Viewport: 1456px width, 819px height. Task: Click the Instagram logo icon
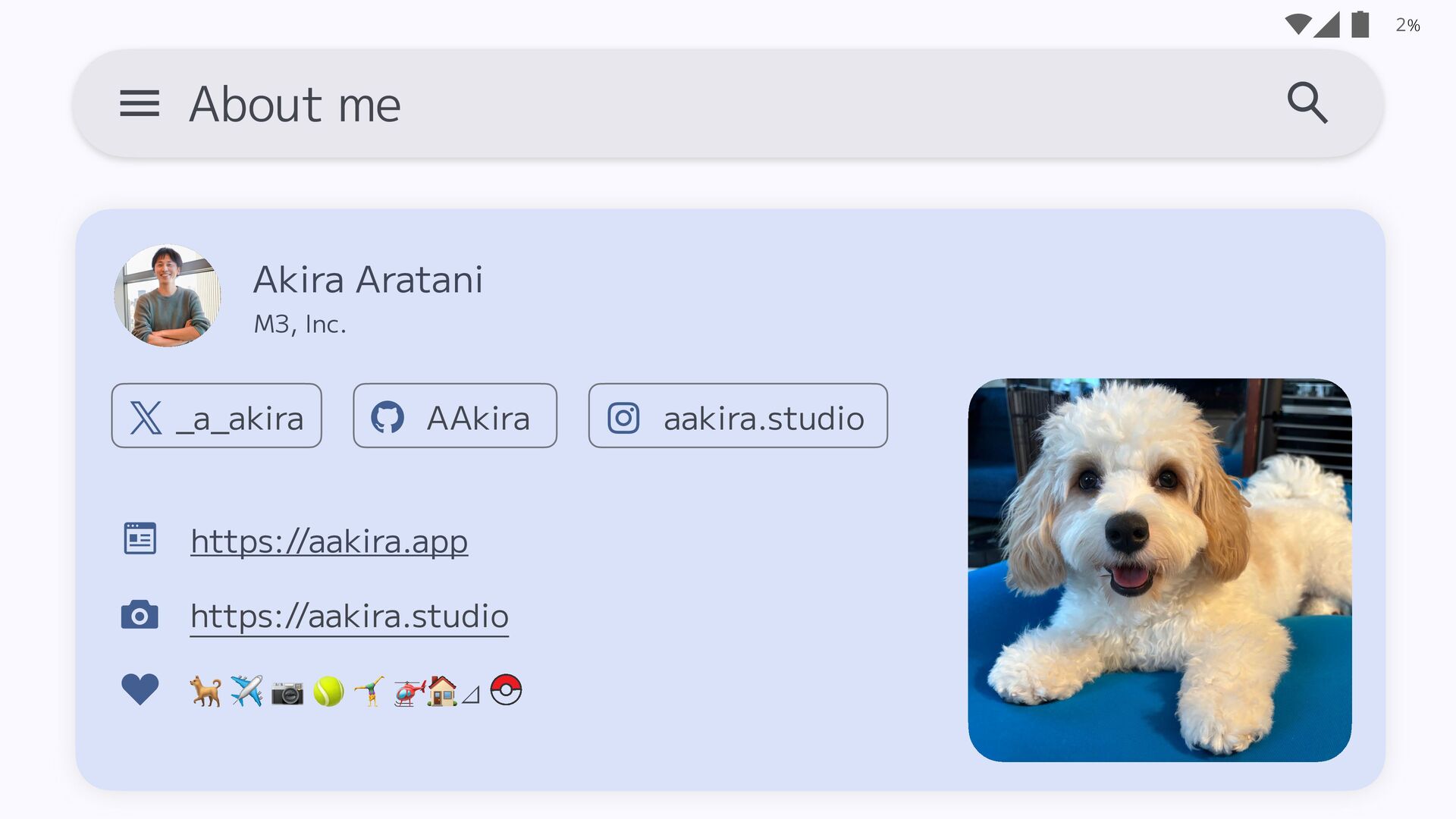[x=623, y=418]
